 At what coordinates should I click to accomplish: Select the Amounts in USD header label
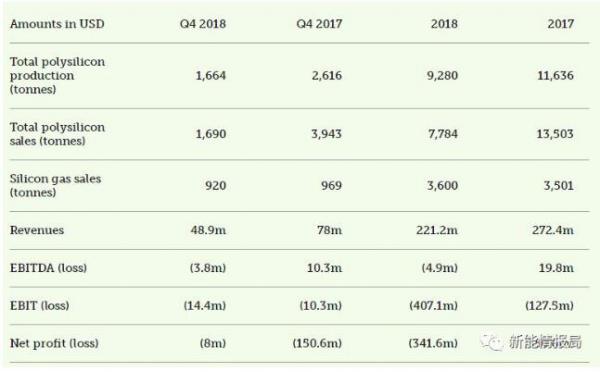tap(57, 24)
